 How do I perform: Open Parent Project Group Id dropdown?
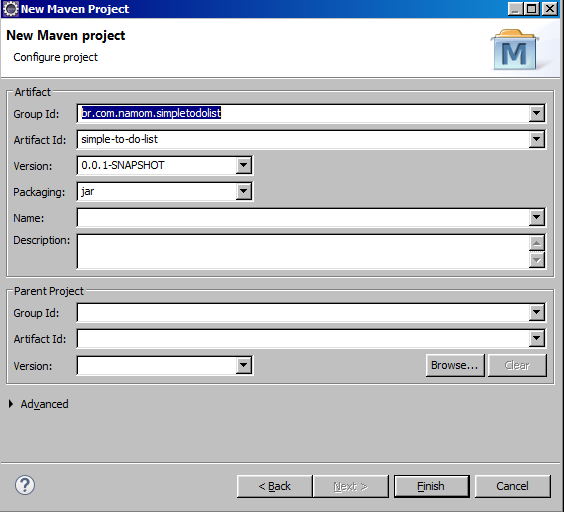tap(536, 312)
